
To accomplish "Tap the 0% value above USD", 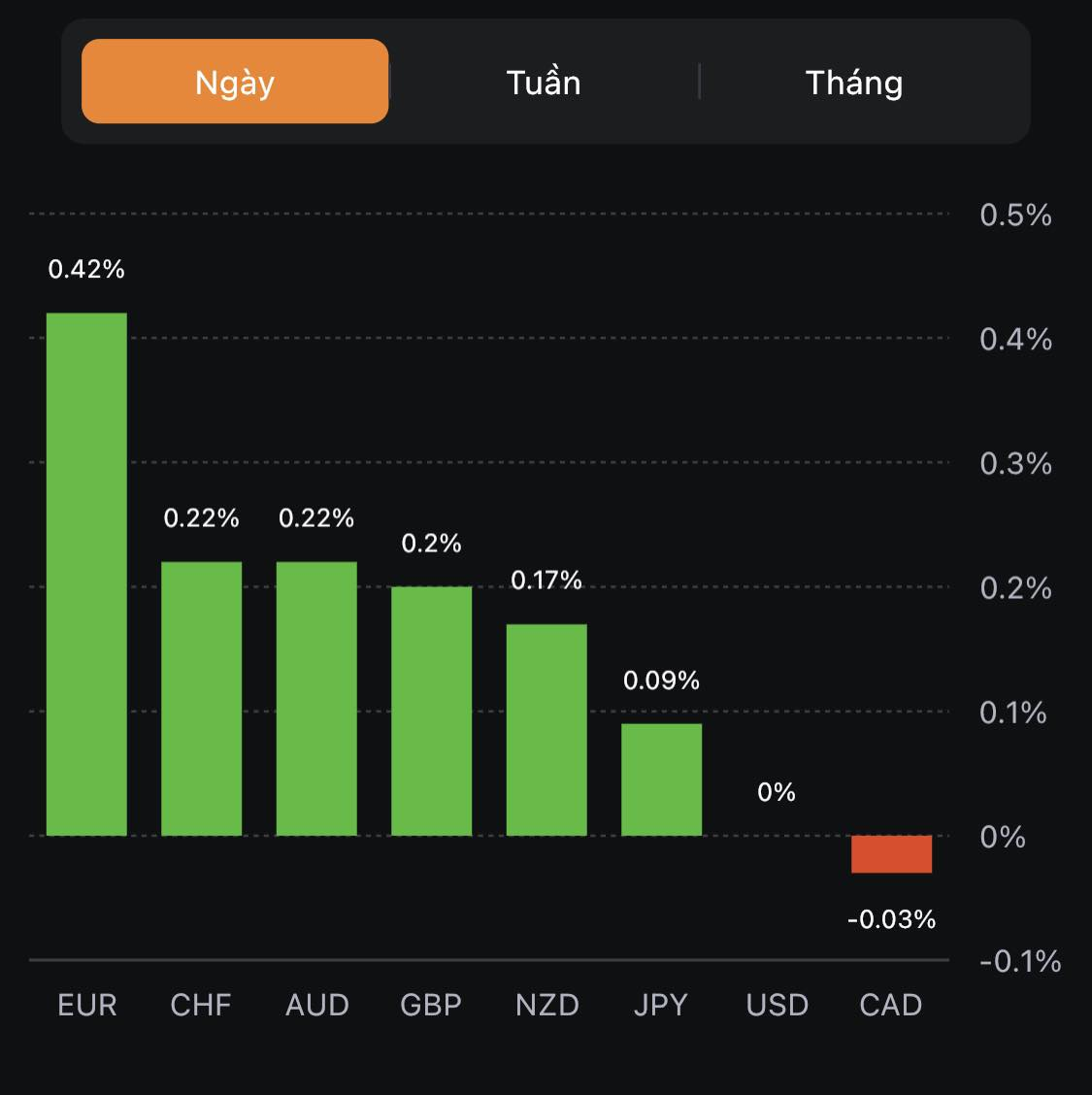I will click(x=777, y=792).
